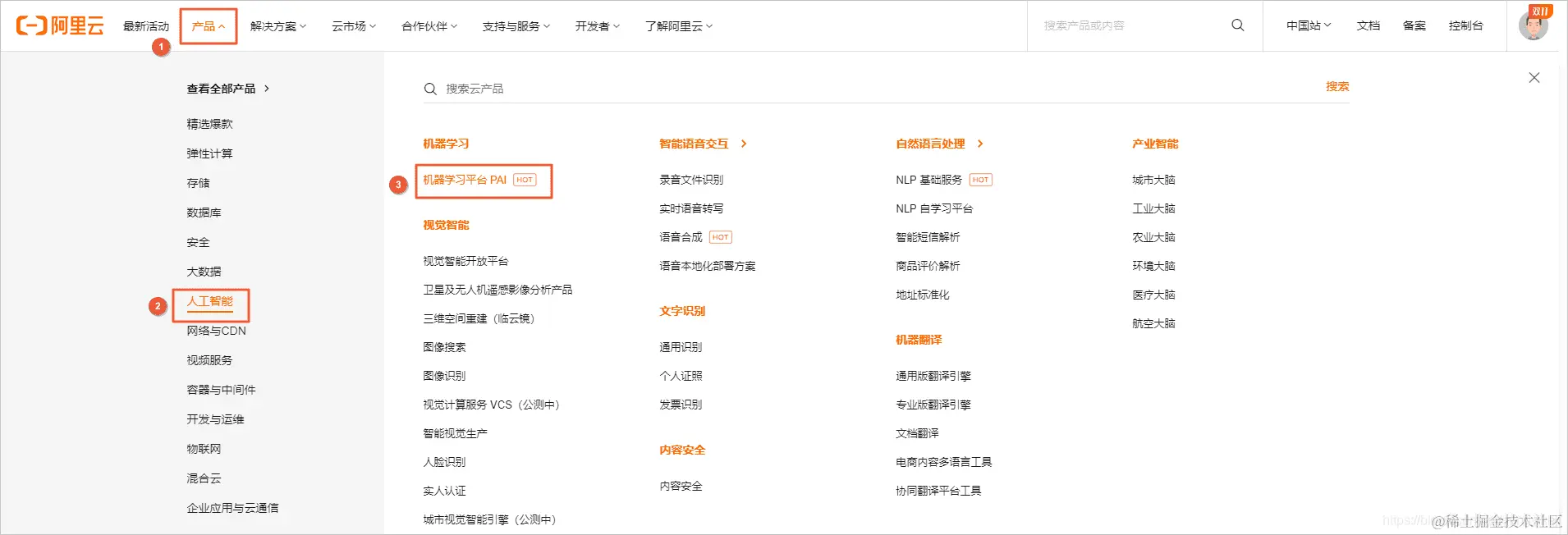Open 通用识别 under 文字识别

click(681, 347)
